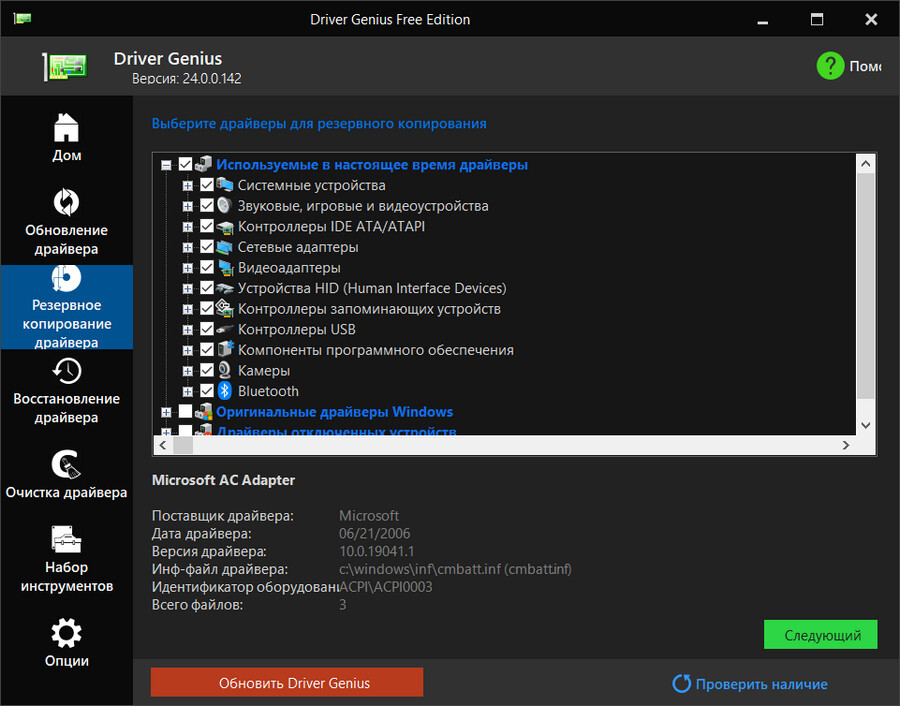Click the sound devices speaker icon

pyautogui.click(x=224, y=205)
